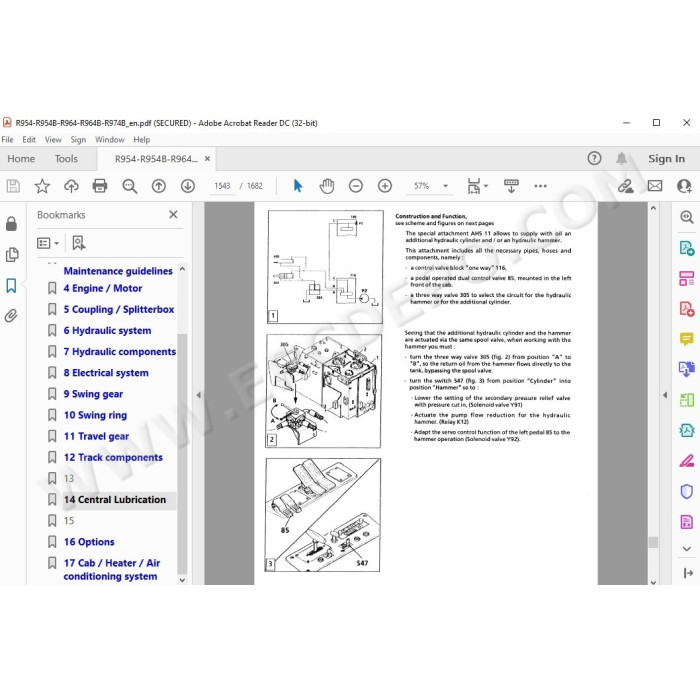Close the Bookmarks panel

click(x=173, y=215)
